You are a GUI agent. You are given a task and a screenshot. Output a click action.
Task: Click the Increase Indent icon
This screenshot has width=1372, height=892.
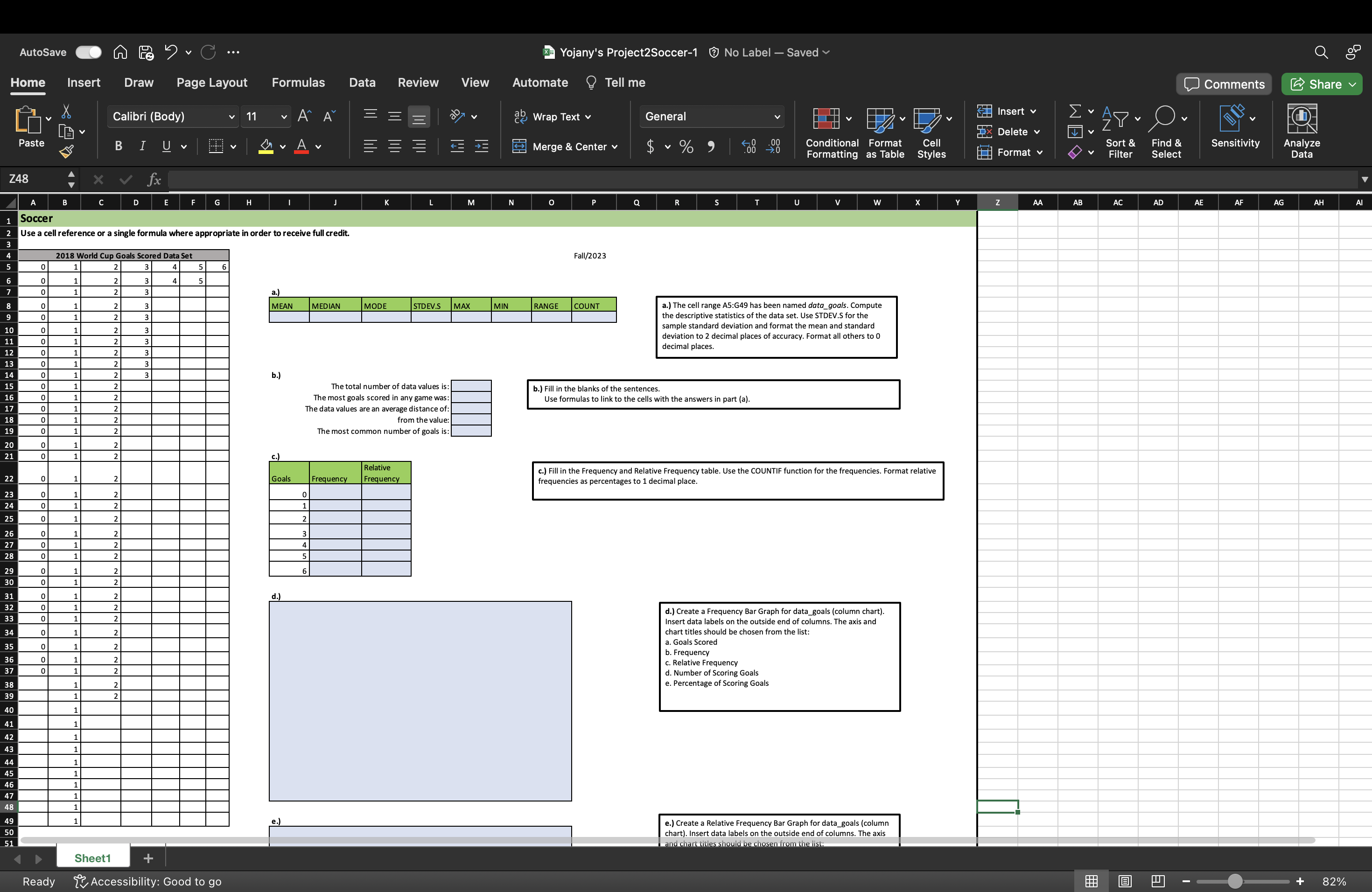click(x=481, y=147)
